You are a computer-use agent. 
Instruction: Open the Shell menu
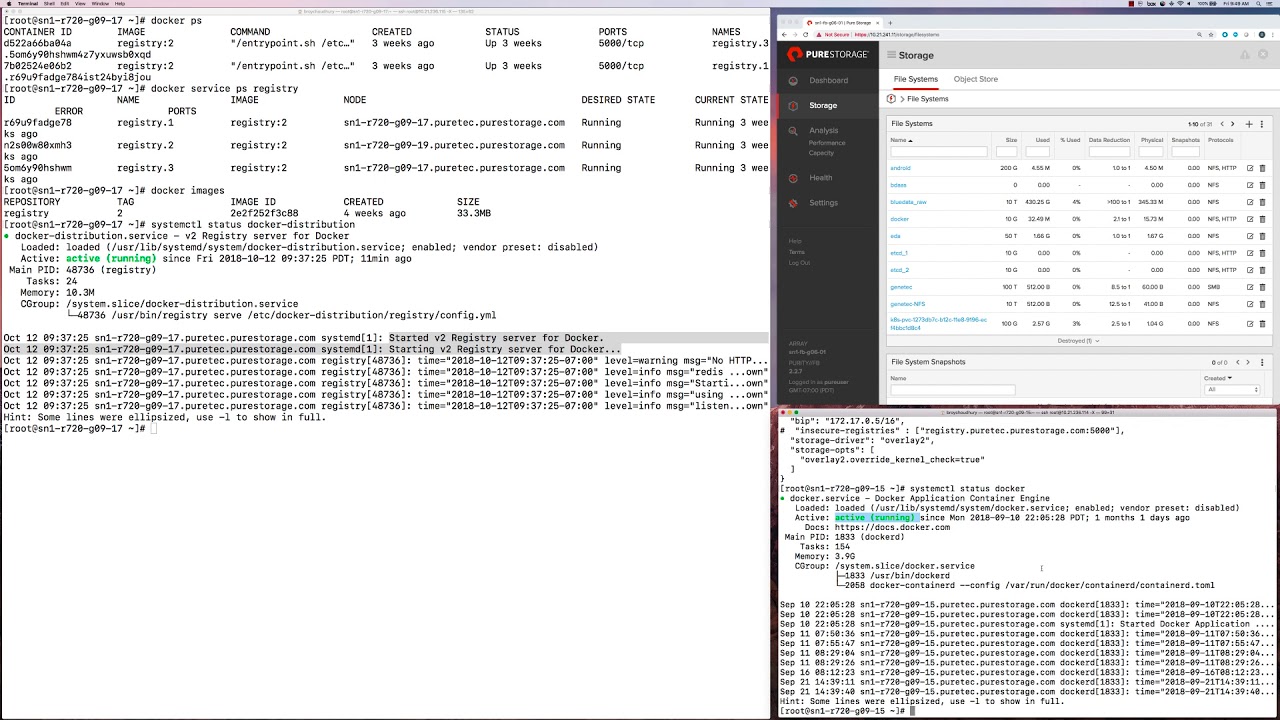(x=49, y=4)
